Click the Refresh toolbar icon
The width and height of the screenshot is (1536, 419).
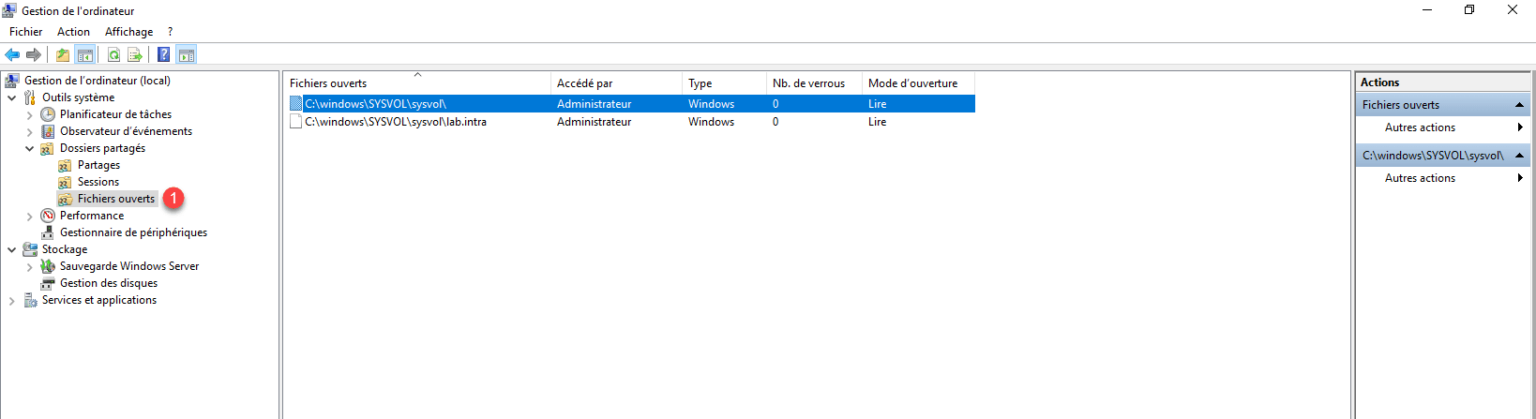pos(114,55)
